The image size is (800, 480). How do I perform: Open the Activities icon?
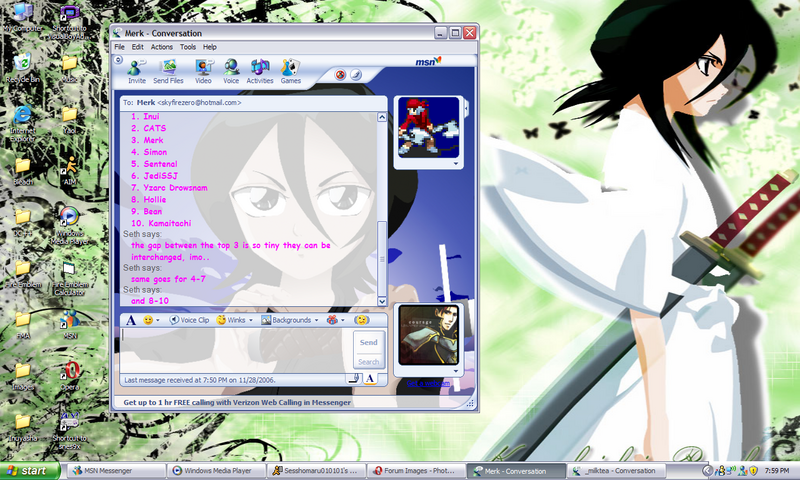(x=260, y=71)
